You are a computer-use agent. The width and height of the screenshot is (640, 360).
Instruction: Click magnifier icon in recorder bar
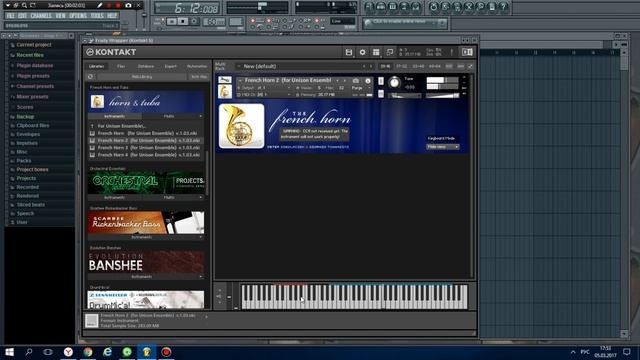(x=24, y=5)
